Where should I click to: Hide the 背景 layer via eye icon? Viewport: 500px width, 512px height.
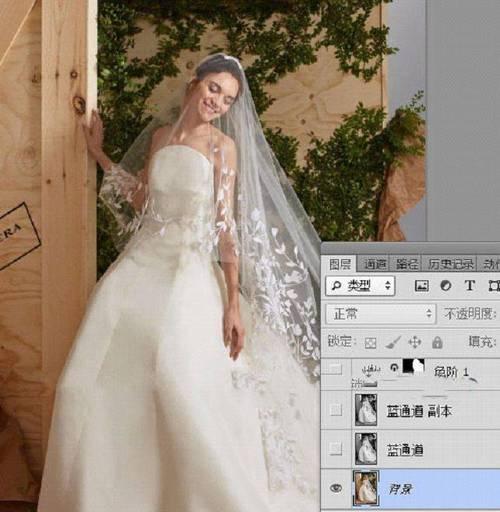[x=336, y=488]
